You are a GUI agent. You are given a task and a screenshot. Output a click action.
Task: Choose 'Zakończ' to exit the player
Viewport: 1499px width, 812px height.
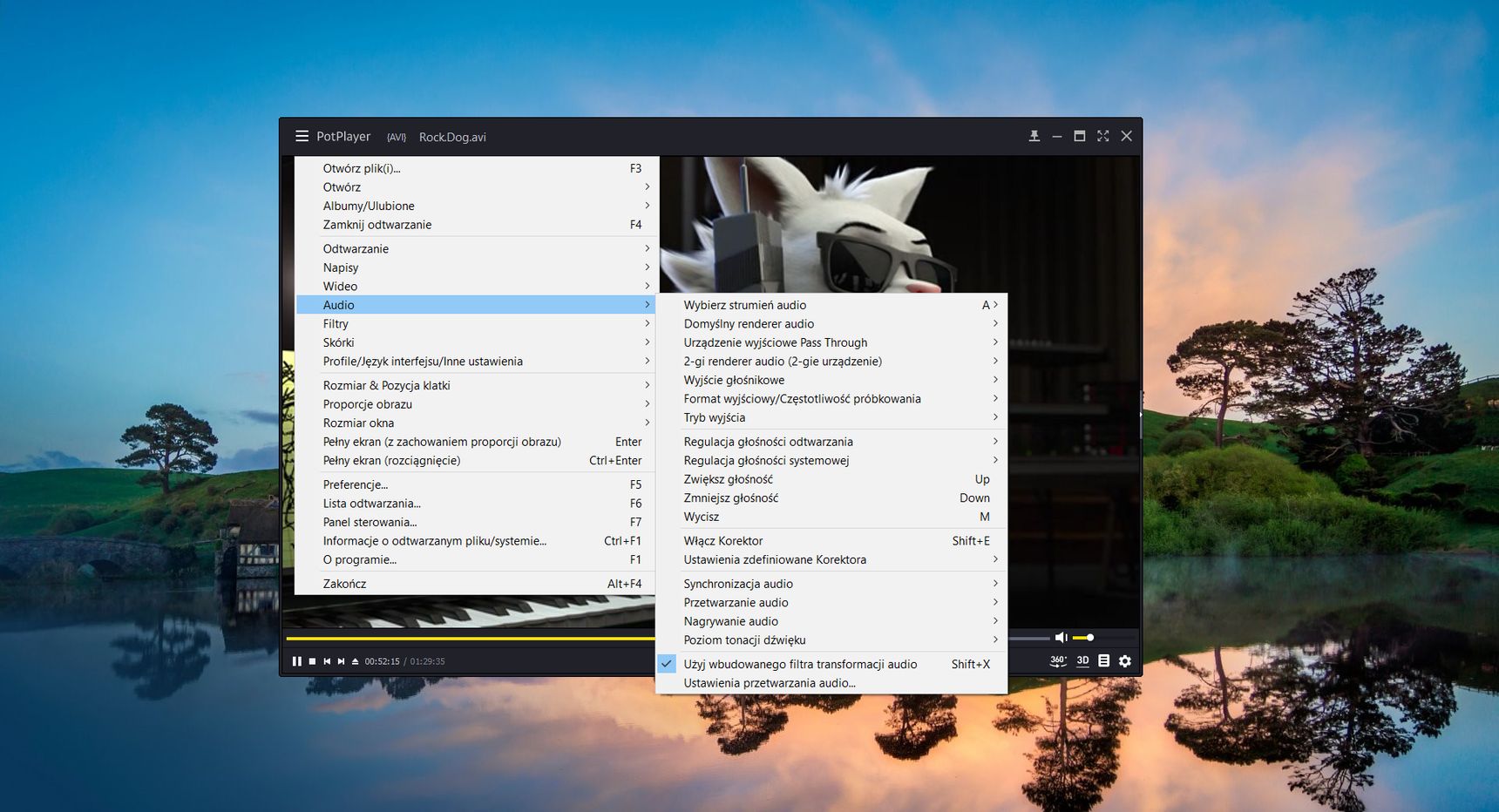pos(344,584)
